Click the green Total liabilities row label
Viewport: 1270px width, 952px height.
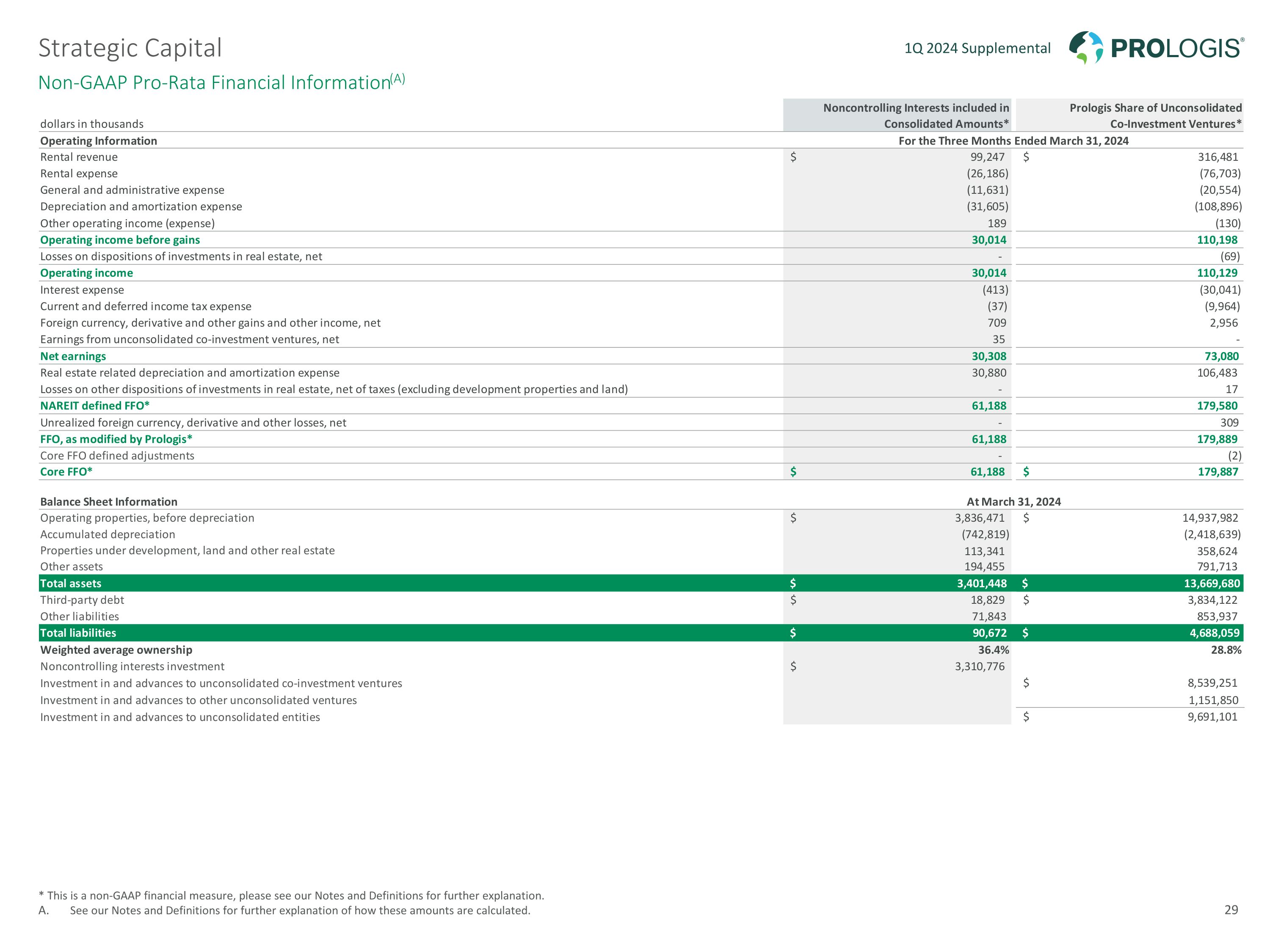click(78, 633)
